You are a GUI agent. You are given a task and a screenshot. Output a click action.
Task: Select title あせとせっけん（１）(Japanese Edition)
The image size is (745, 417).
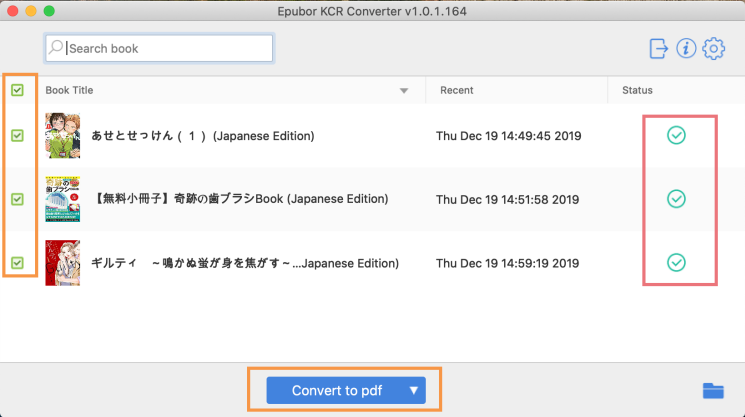(x=203, y=136)
